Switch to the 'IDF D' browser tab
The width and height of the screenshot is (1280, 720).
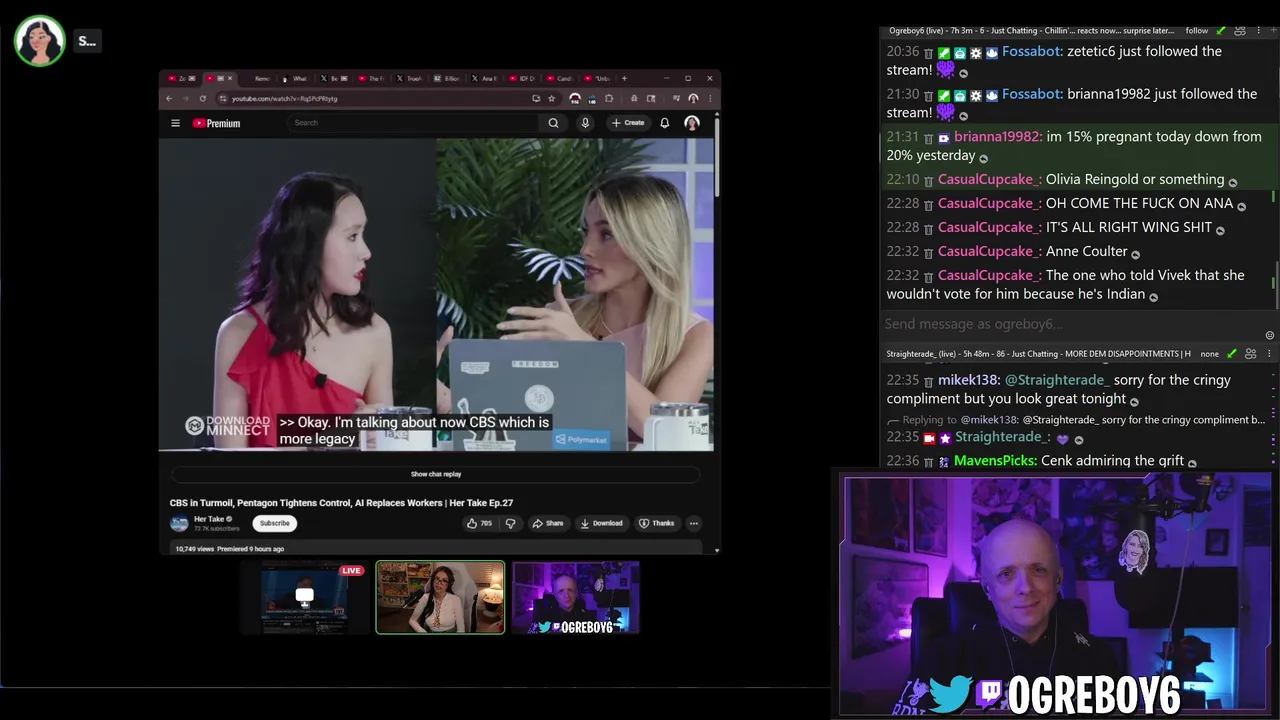tap(524, 78)
